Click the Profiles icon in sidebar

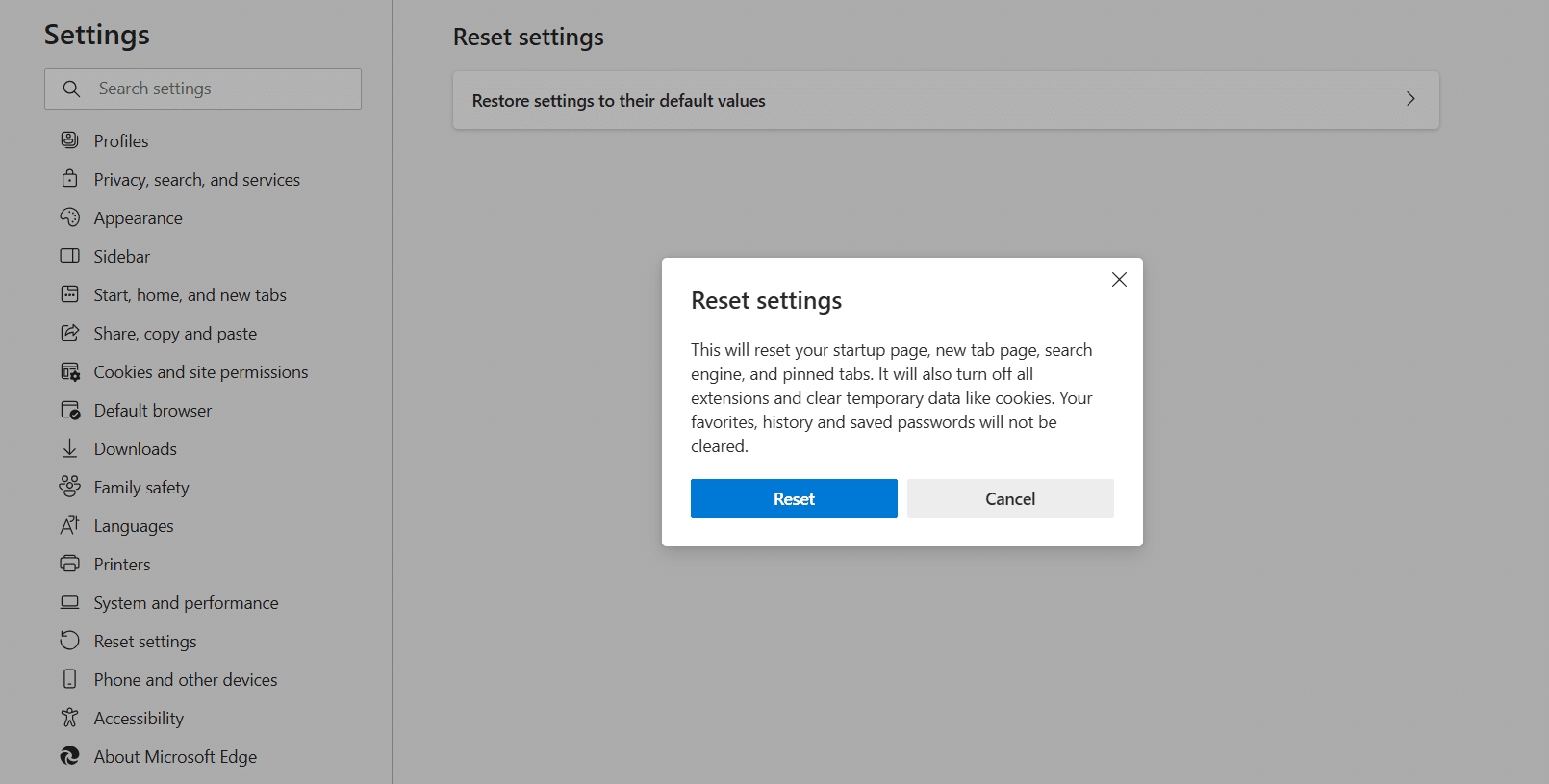(x=70, y=140)
